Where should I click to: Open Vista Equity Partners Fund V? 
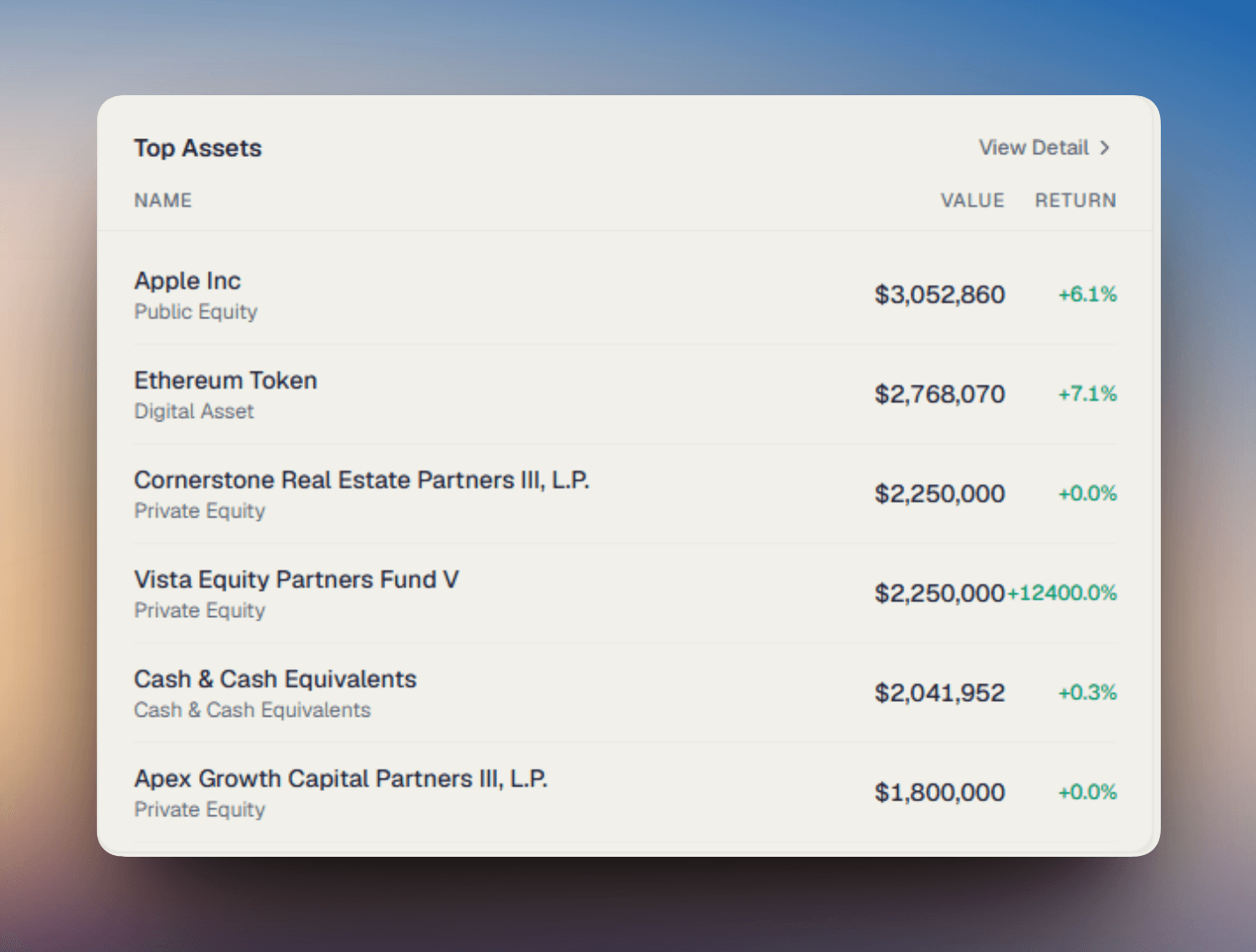click(x=296, y=579)
